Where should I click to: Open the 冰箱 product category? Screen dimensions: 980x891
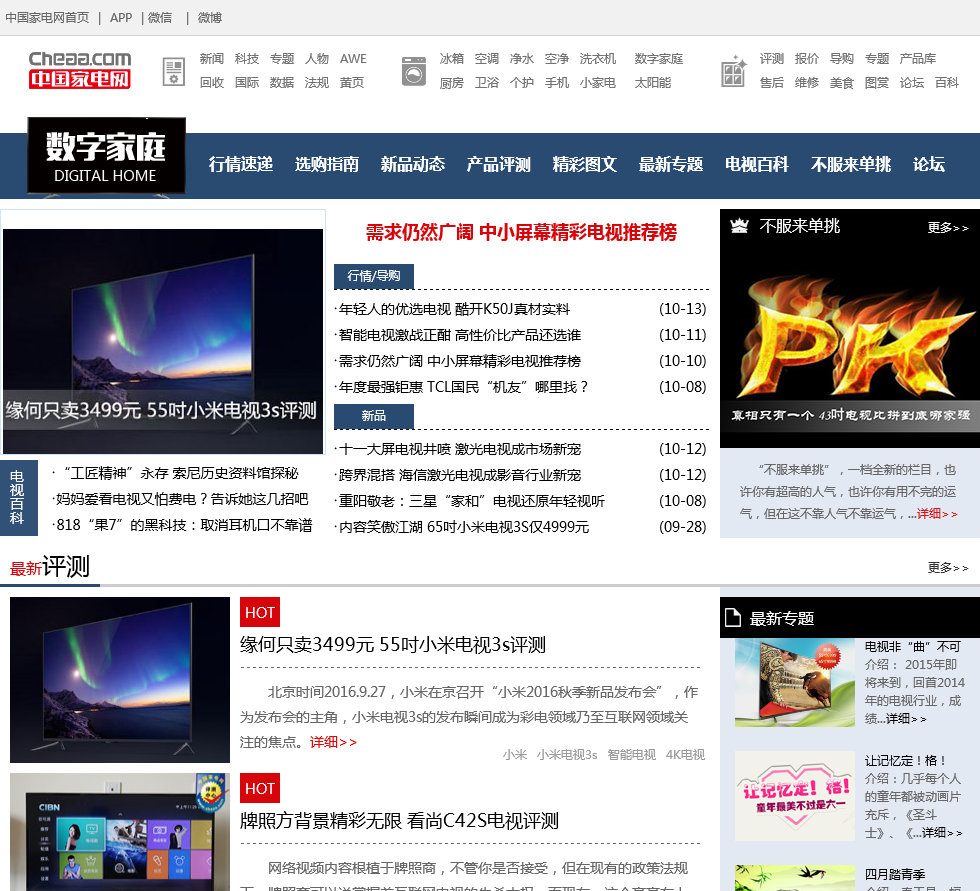click(x=452, y=59)
